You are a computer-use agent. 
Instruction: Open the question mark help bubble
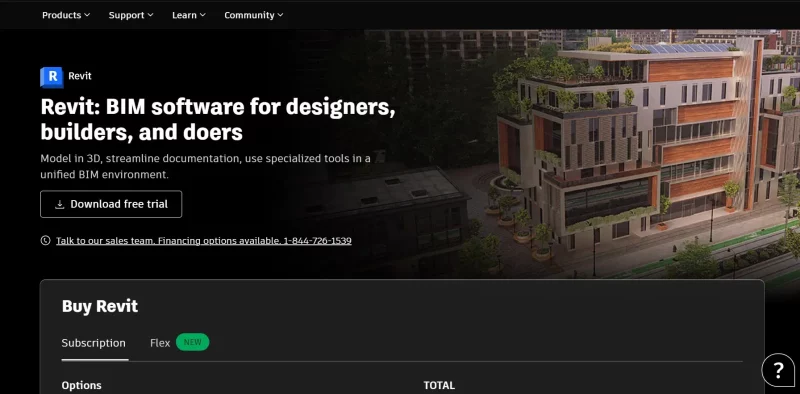pos(778,370)
